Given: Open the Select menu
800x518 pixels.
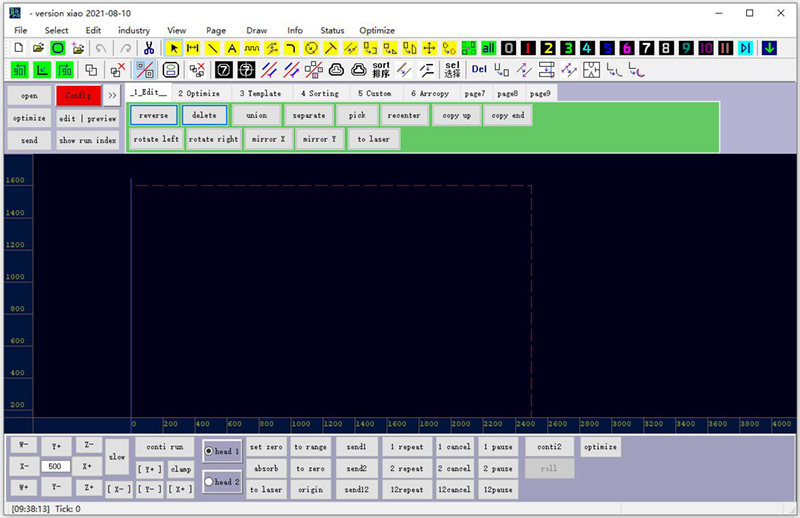Looking at the screenshot, I should coord(56,30).
